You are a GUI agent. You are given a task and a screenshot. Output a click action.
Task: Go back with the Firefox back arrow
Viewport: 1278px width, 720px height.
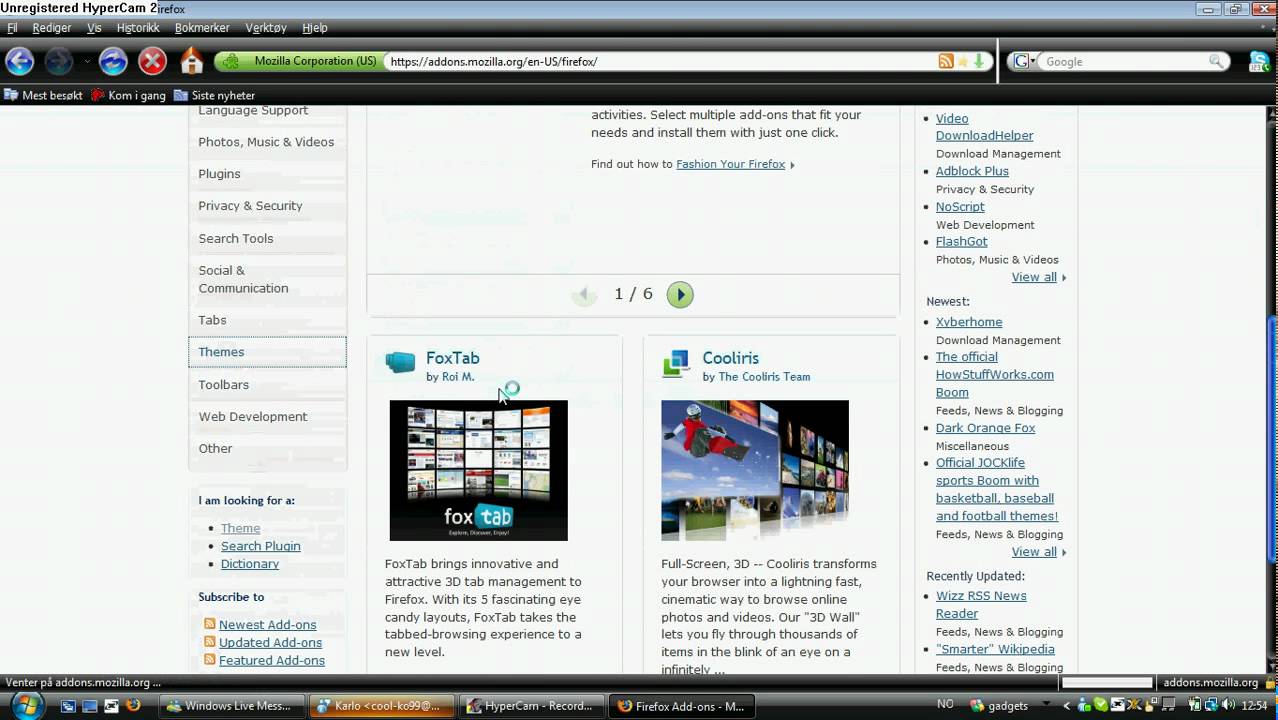[19, 61]
